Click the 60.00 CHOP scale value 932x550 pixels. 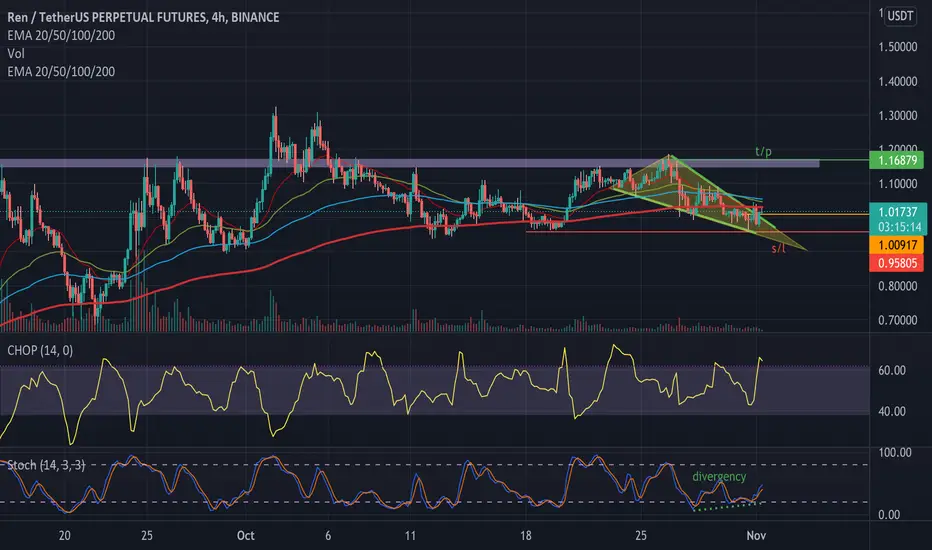click(892, 370)
